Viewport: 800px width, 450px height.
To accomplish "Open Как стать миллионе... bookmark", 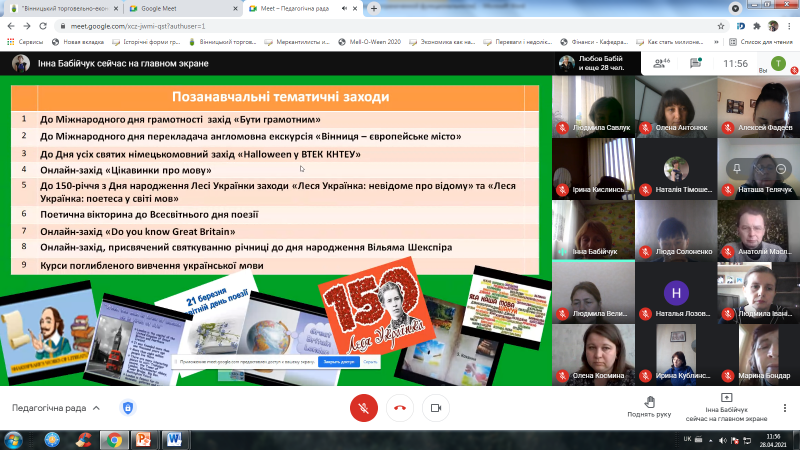I will [x=669, y=42].
